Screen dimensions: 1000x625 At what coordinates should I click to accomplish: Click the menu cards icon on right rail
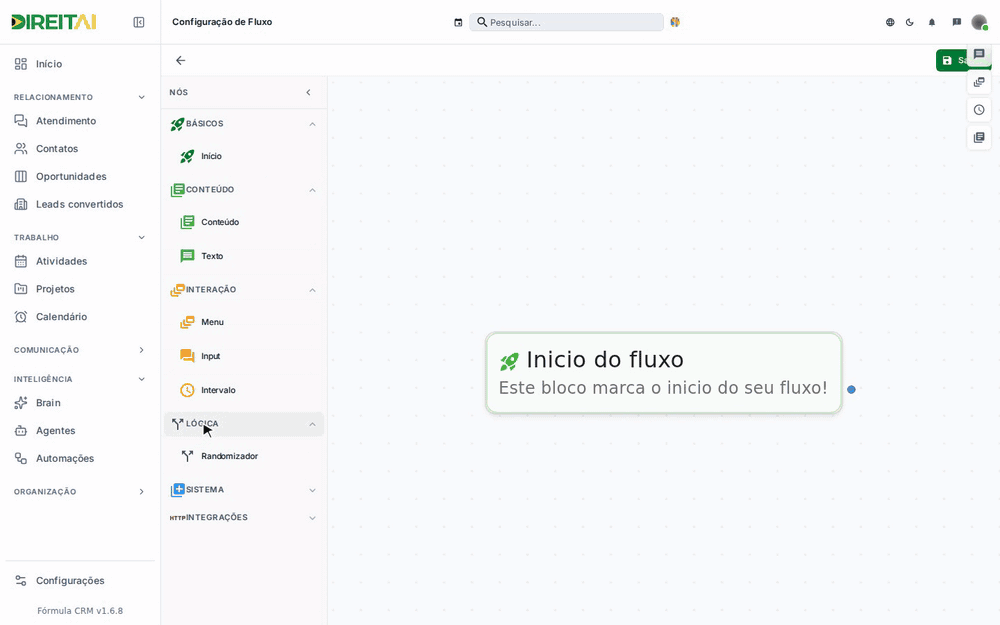[x=979, y=82]
